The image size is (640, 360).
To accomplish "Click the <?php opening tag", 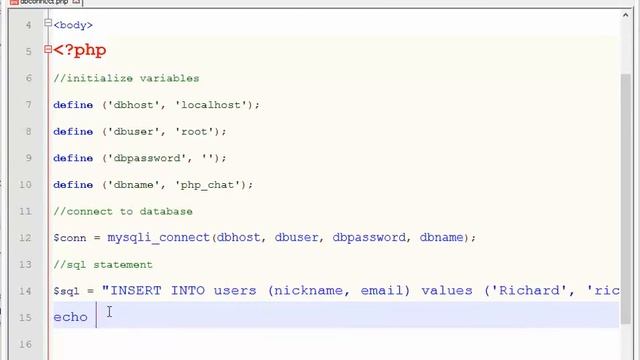I will click(x=80, y=50).
